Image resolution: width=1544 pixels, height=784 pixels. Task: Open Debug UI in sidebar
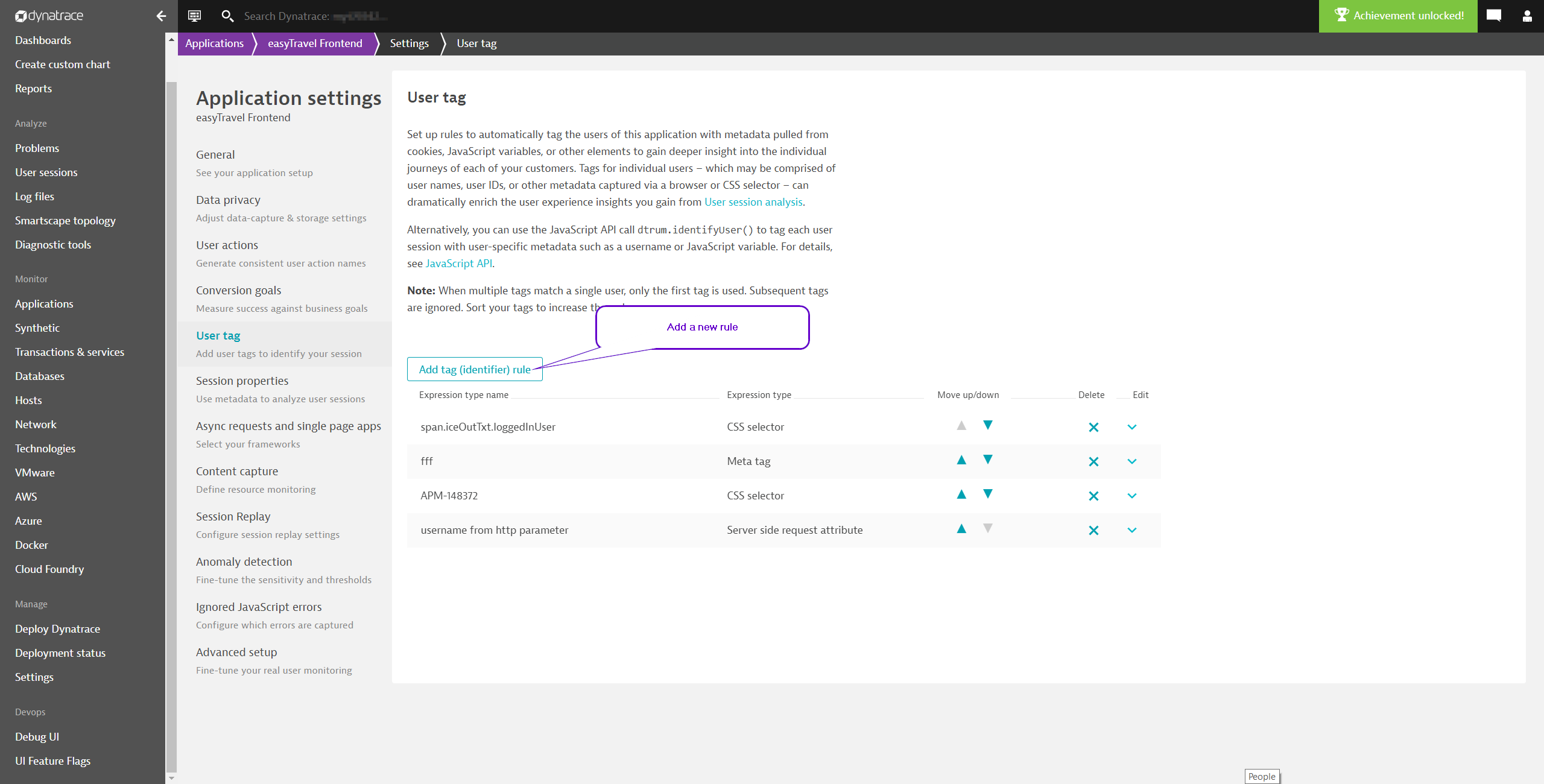click(37, 737)
